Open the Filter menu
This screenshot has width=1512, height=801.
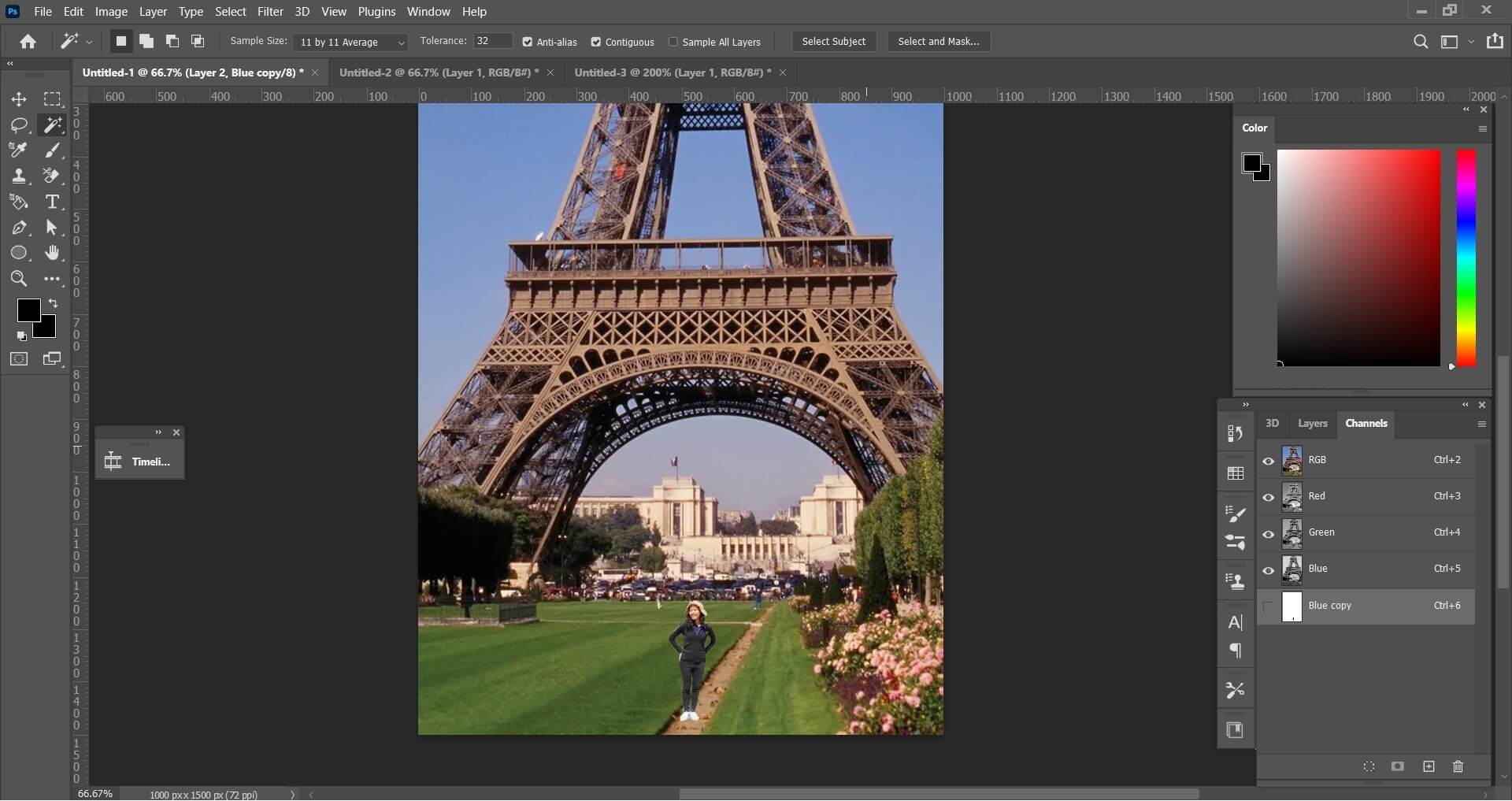tap(272, 12)
